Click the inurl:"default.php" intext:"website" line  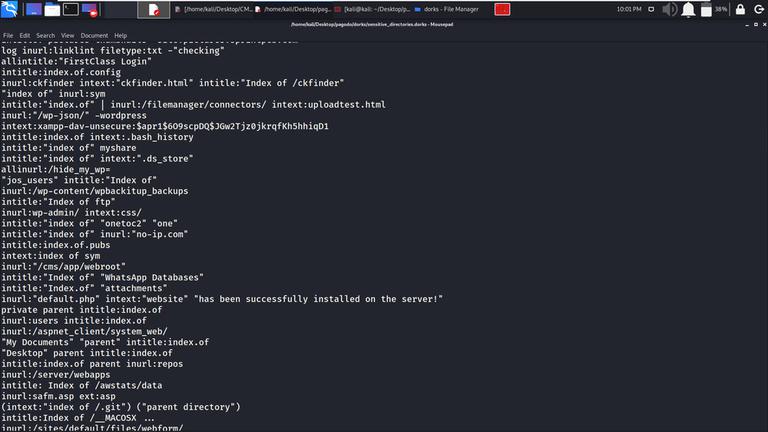(222, 299)
